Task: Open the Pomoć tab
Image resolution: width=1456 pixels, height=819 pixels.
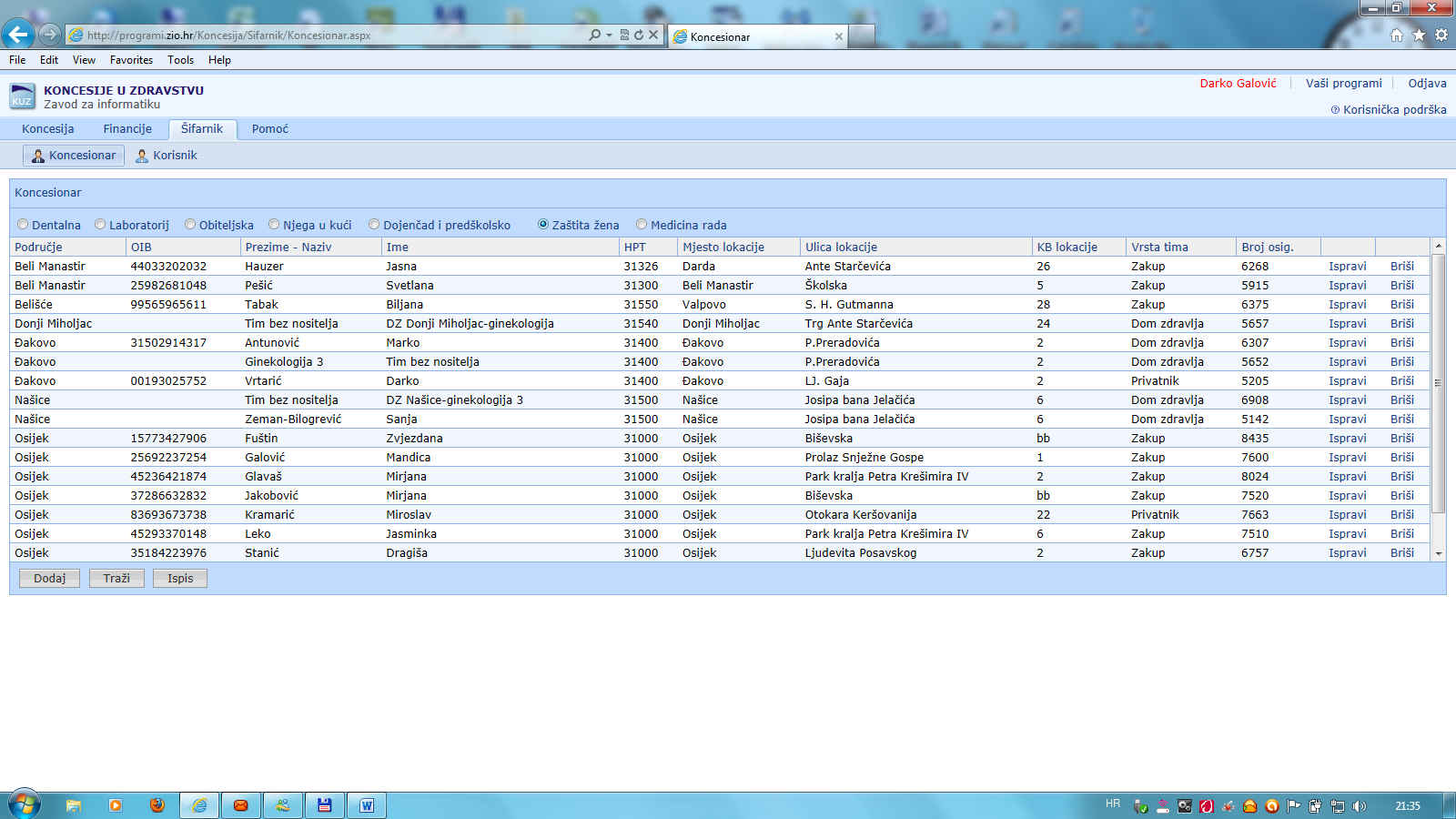Action: click(270, 129)
